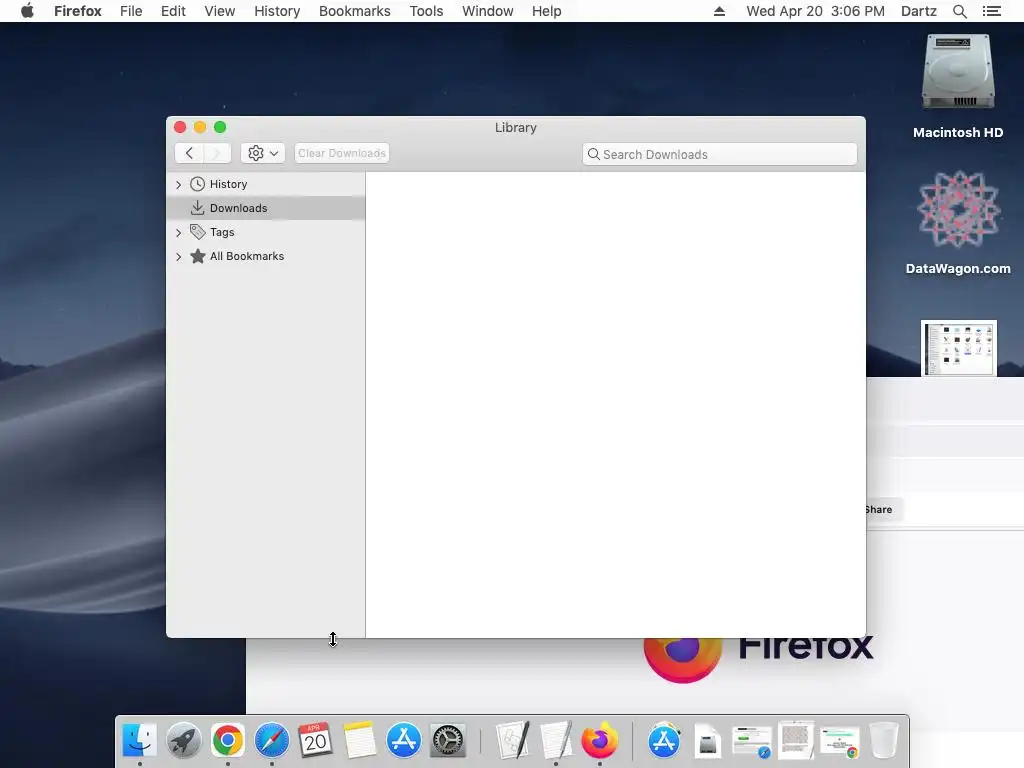Select the screenshot thumbnail on desktop
This screenshot has height=768, width=1024.
click(x=959, y=348)
